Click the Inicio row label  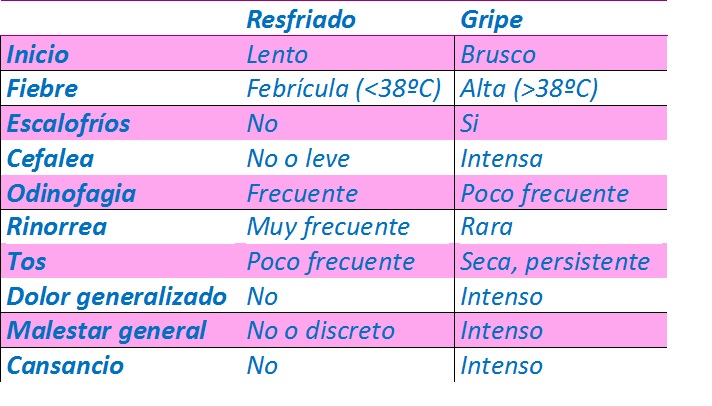pos(38,54)
